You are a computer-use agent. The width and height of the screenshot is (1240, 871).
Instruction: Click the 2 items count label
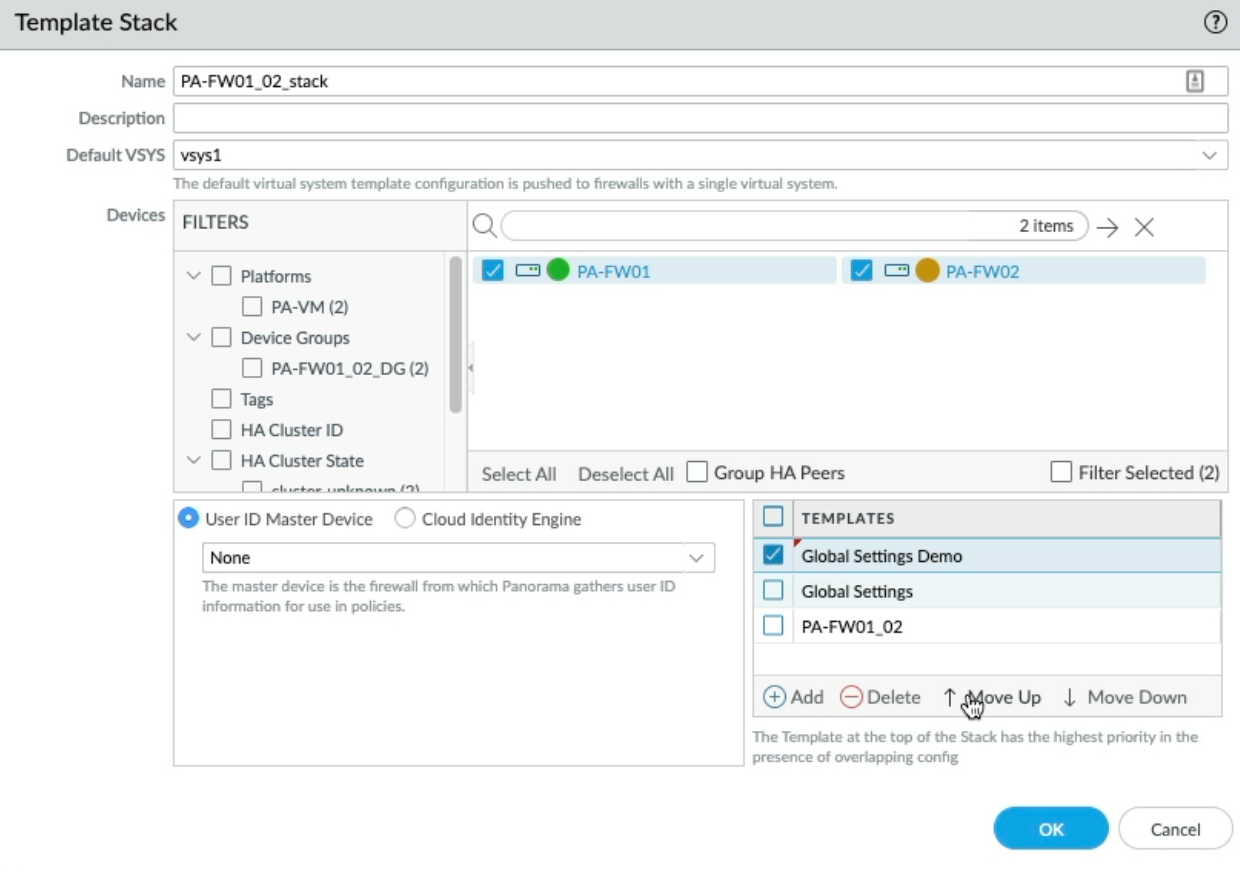[x=1046, y=226]
